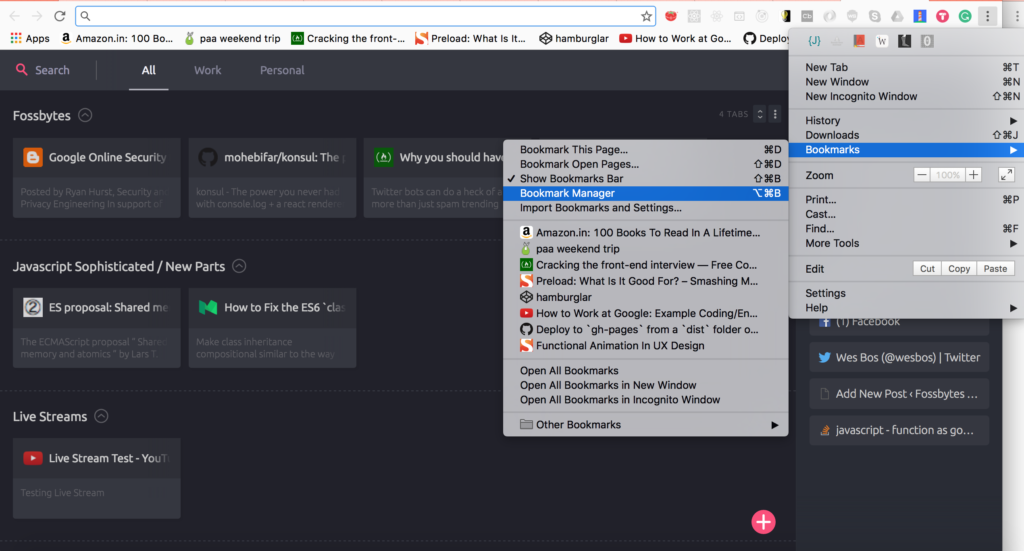
Task: Increase zoom with plus button
Action: pos(973,175)
